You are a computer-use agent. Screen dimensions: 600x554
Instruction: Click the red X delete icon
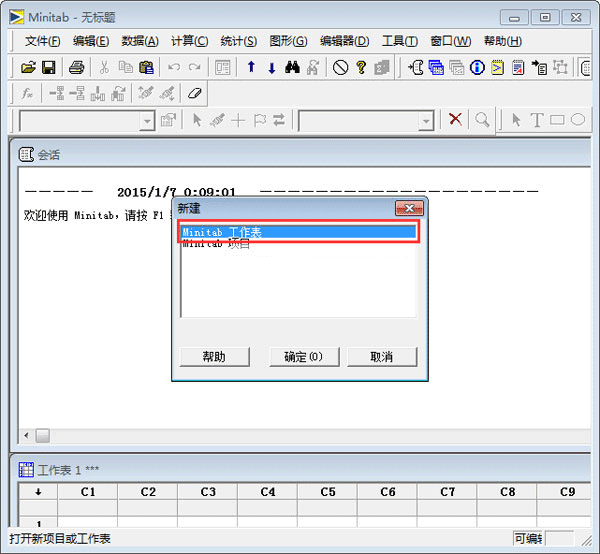(x=455, y=119)
